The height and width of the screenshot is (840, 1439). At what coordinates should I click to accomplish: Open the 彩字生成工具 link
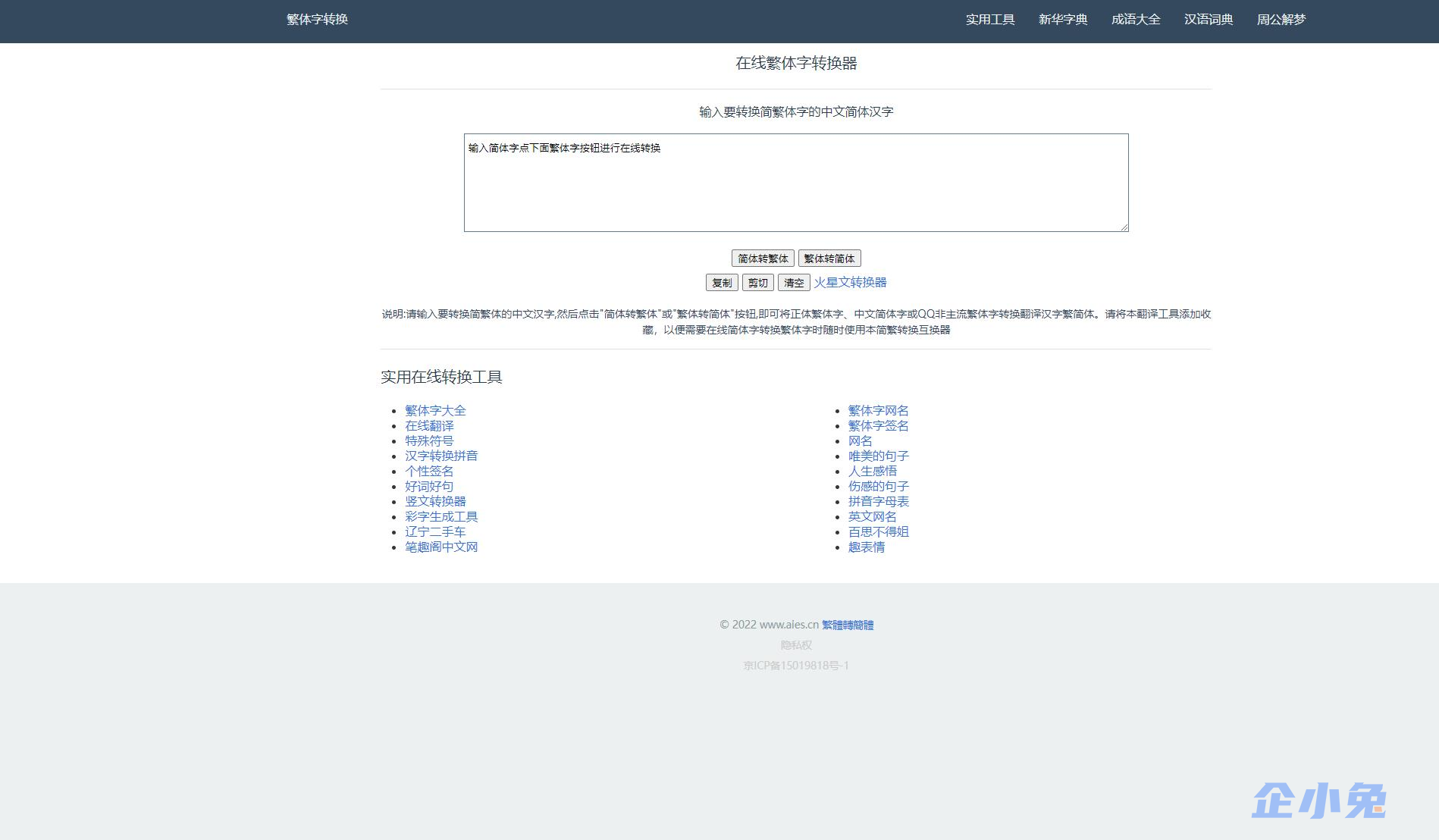[441, 516]
